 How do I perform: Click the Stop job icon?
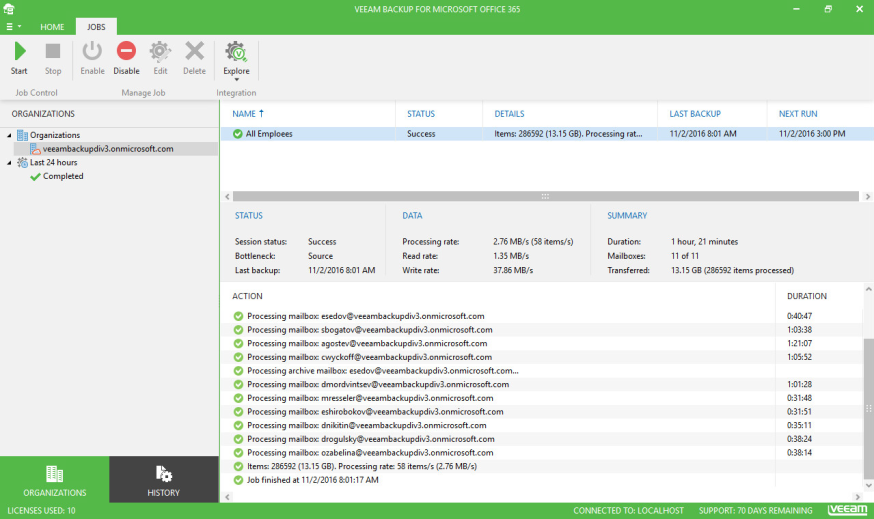click(x=53, y=51)
